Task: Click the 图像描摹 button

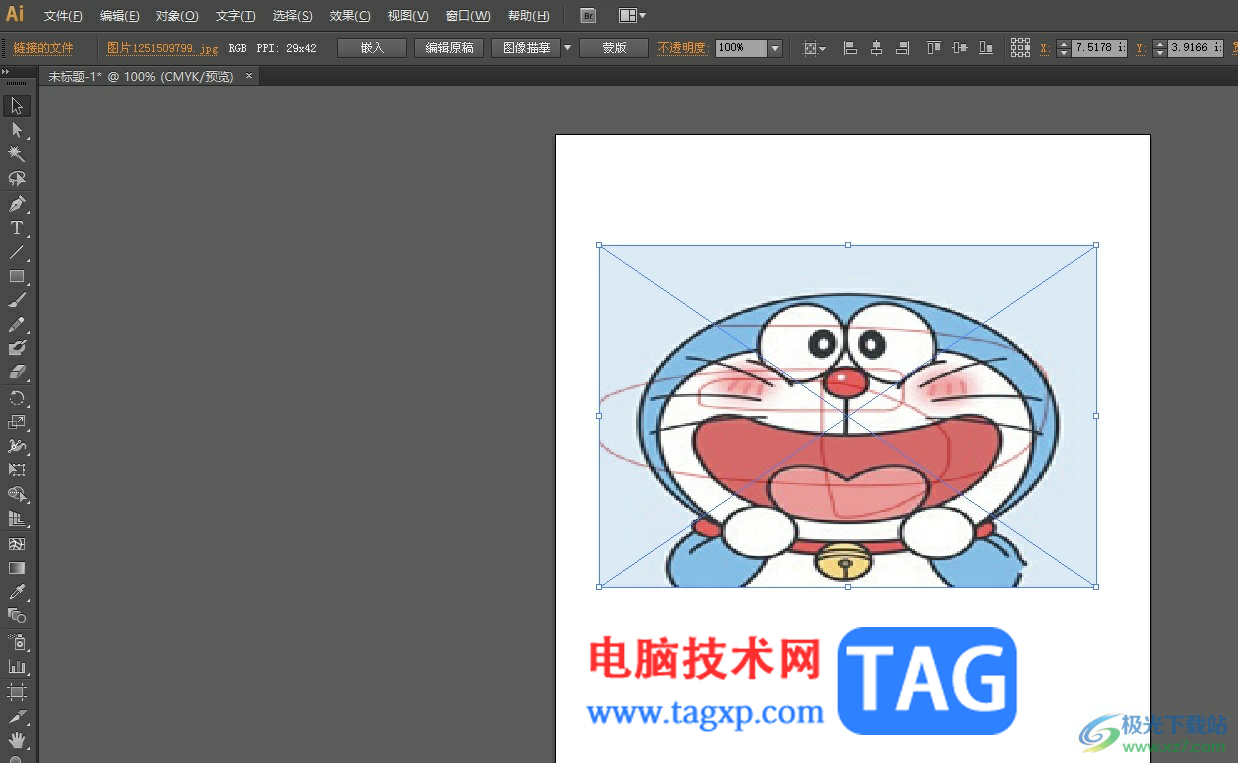Action: (526, 48)
